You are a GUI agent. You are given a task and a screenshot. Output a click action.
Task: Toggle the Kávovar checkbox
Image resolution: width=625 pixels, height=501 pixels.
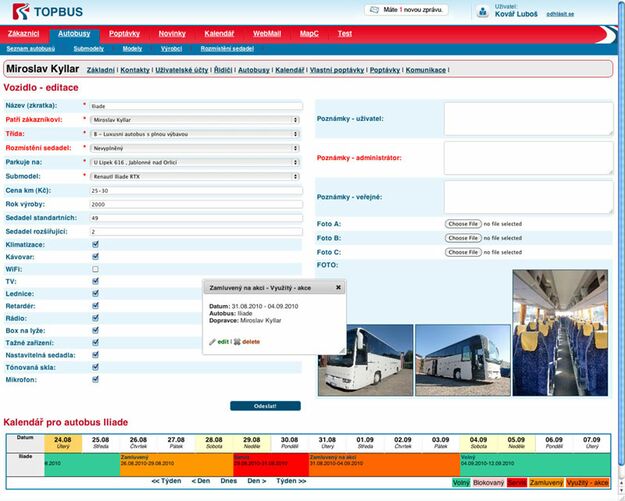pos(95,257)
